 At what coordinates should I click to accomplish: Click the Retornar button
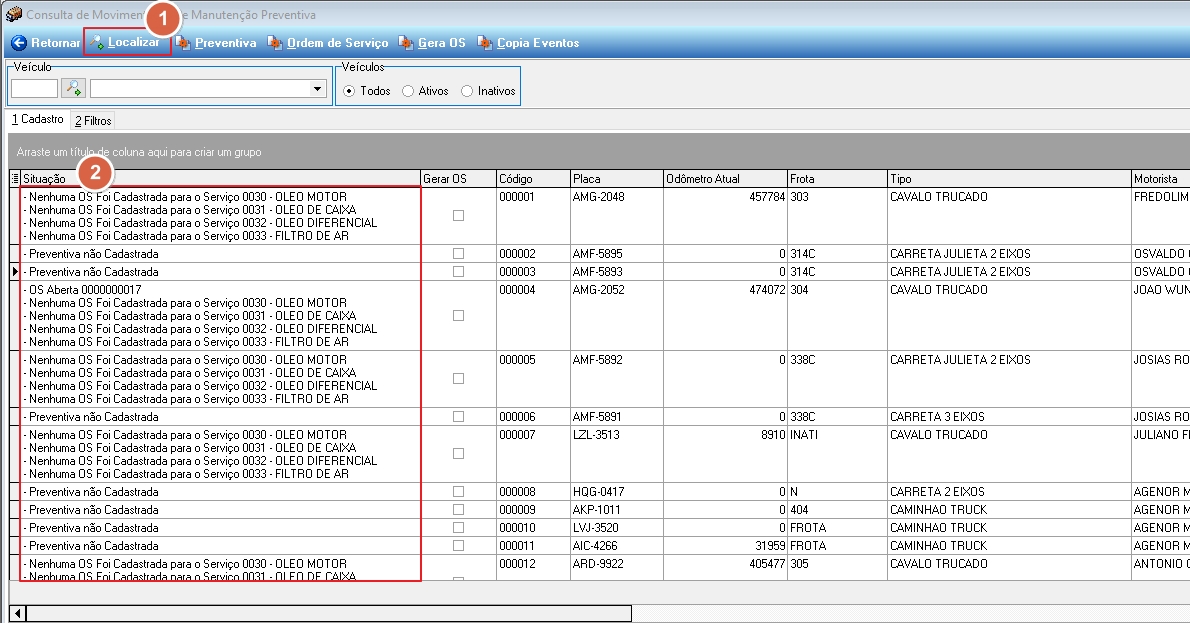tap(46, 42)
